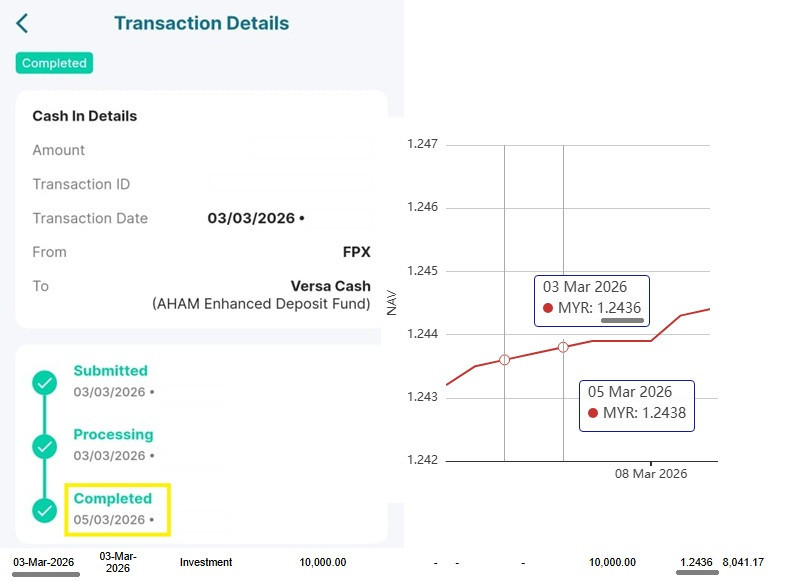Click the highlighted Completed 05/03/2026 step

pos(118,510)
